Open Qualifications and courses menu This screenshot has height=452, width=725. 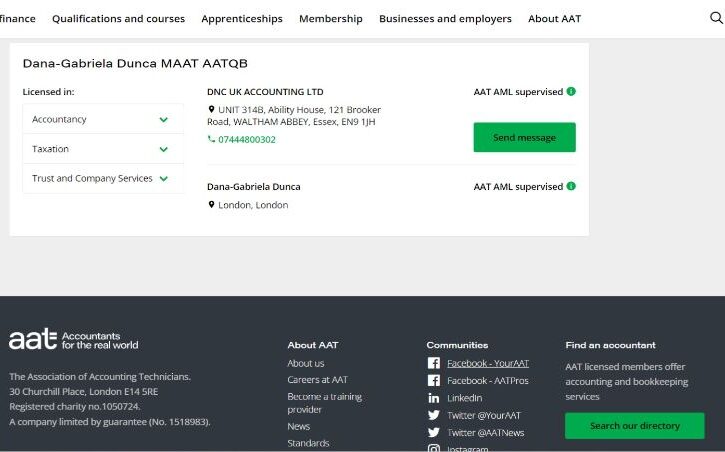118,19
